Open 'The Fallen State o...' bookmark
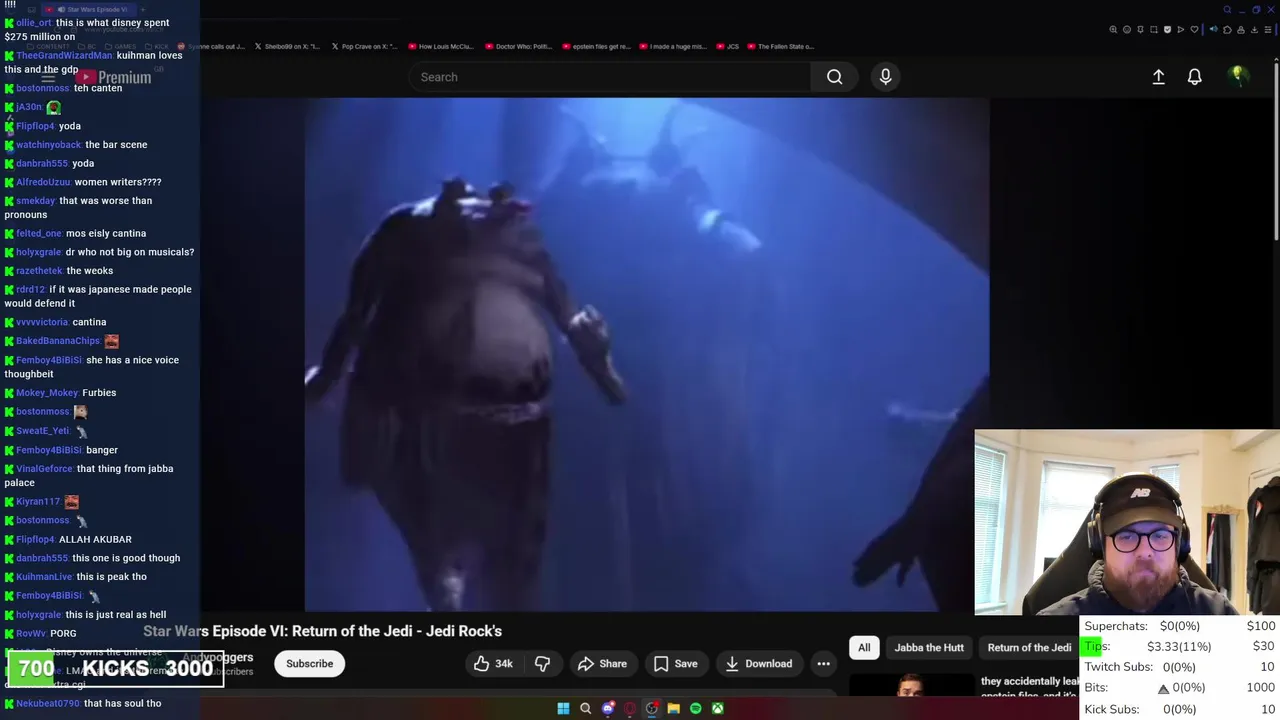This screenshot has width=1280, height=720. coord(781,46)
